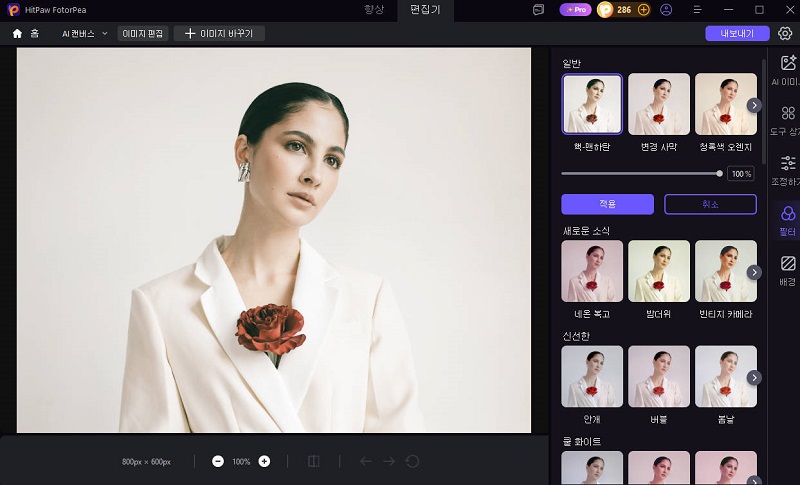Click the filter panel scrollbar
The image size is (800, 485).
[x=763, y=112]
